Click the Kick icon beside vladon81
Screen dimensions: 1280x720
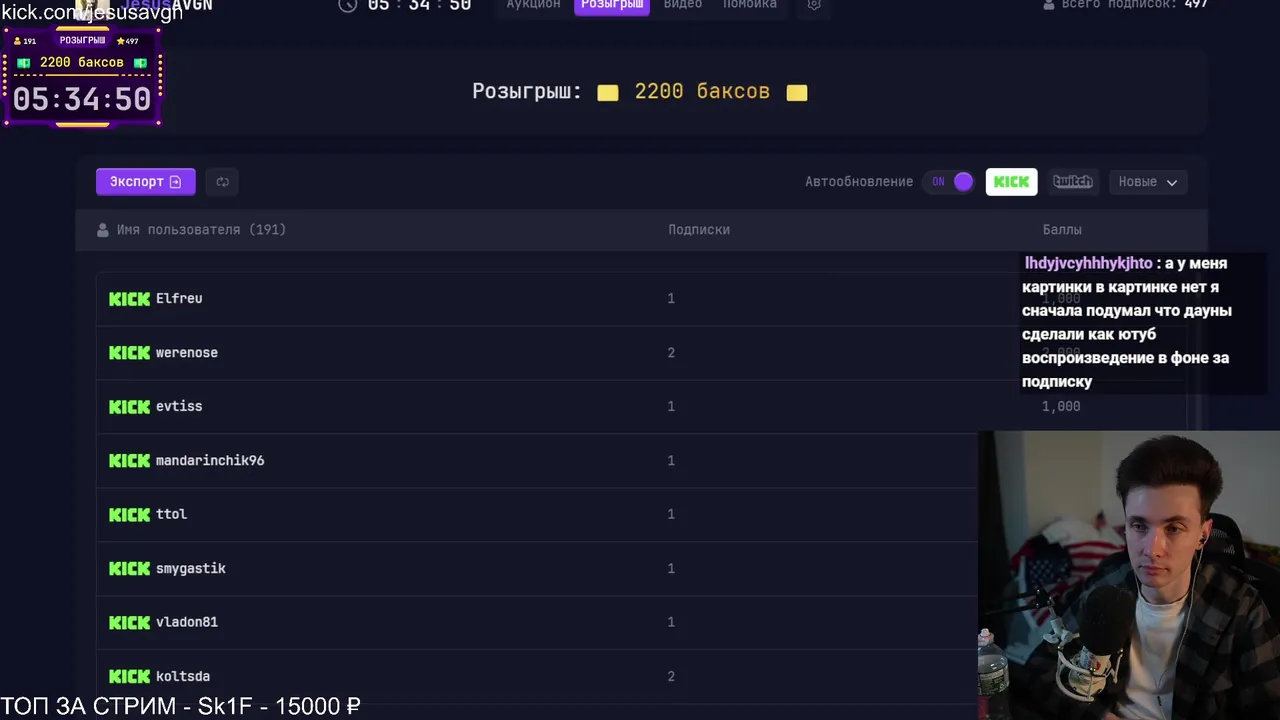129,623
